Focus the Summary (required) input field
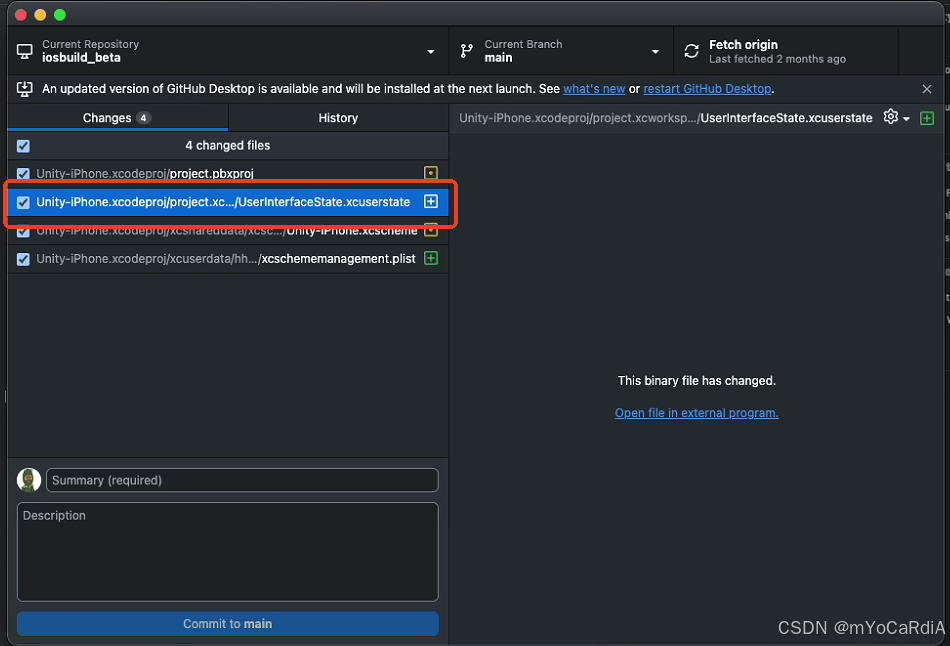 242,480
